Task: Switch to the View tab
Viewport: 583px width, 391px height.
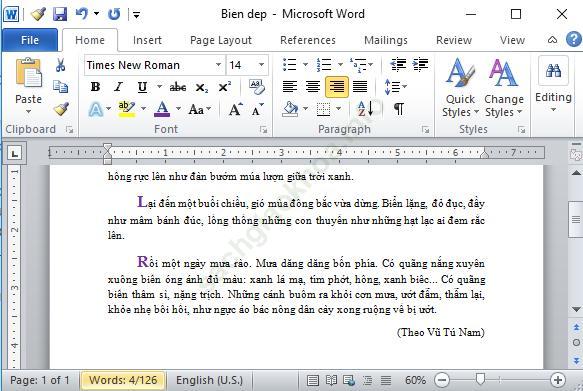Action: (x=512, y=40)
